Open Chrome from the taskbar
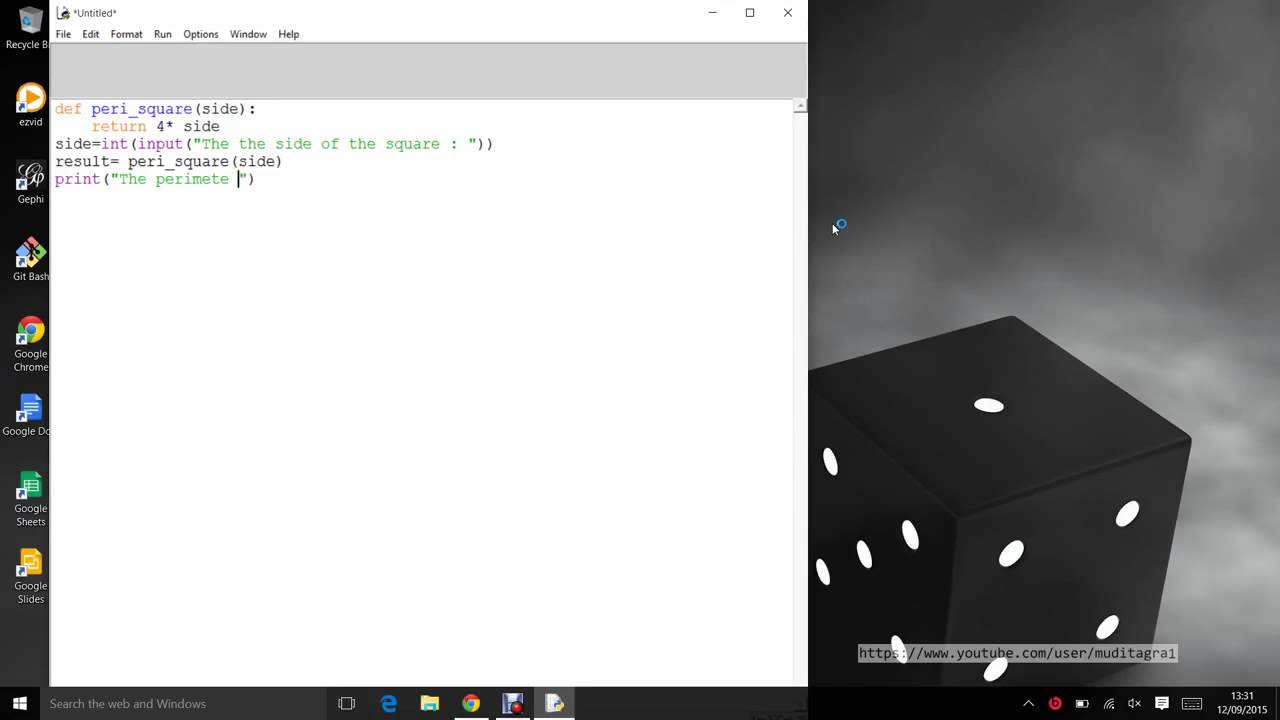Viewport: 1280px width, 720px height. [x=471, y=703]
